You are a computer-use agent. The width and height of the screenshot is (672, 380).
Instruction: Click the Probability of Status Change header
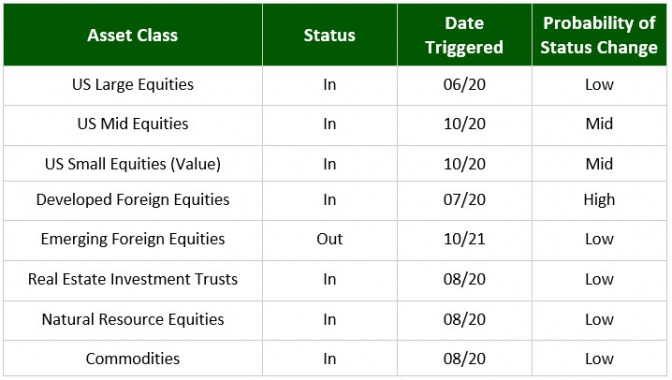click(599, 35)
